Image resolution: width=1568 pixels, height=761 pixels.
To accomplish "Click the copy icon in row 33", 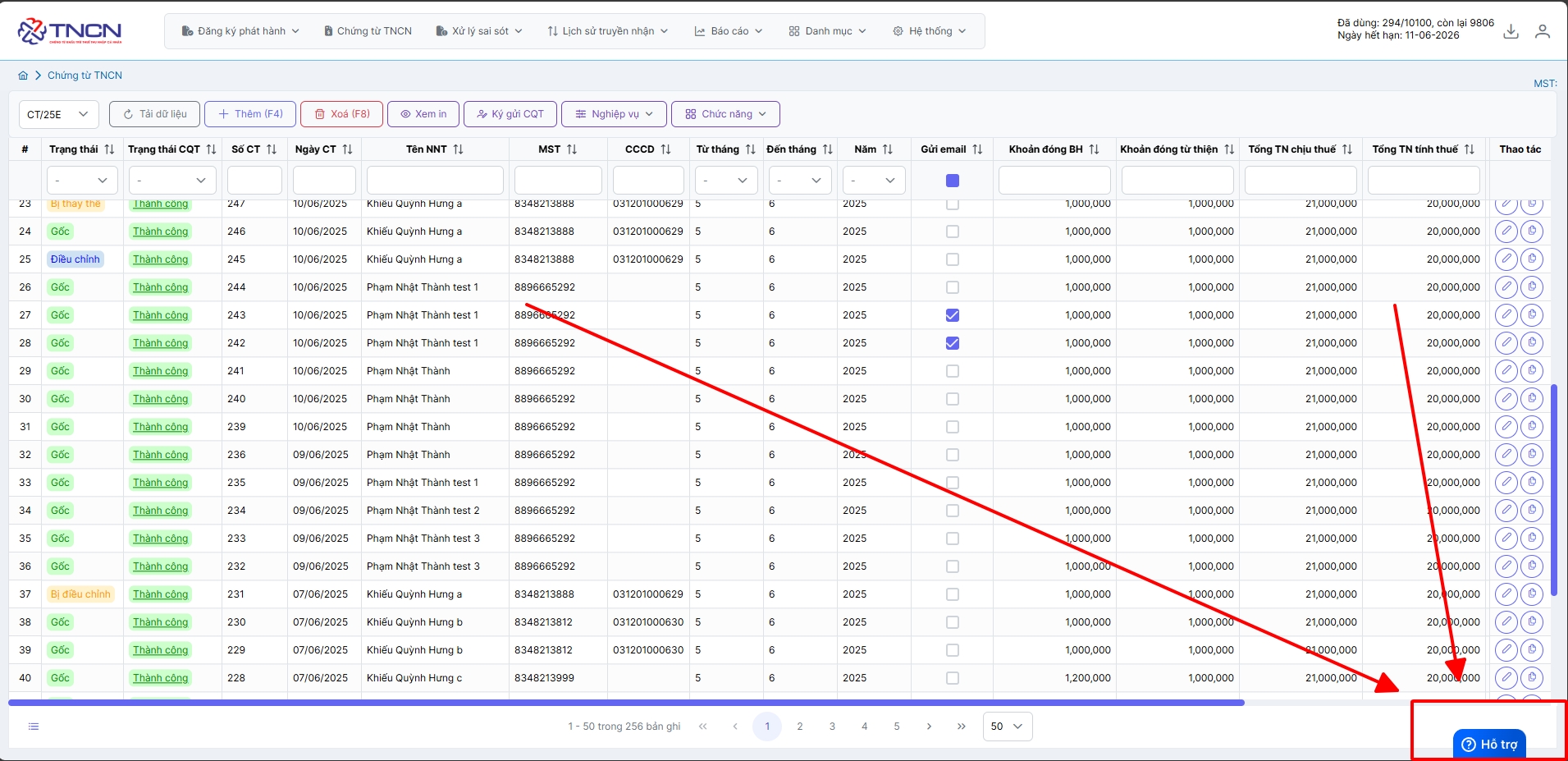I will pos(1532,483).
